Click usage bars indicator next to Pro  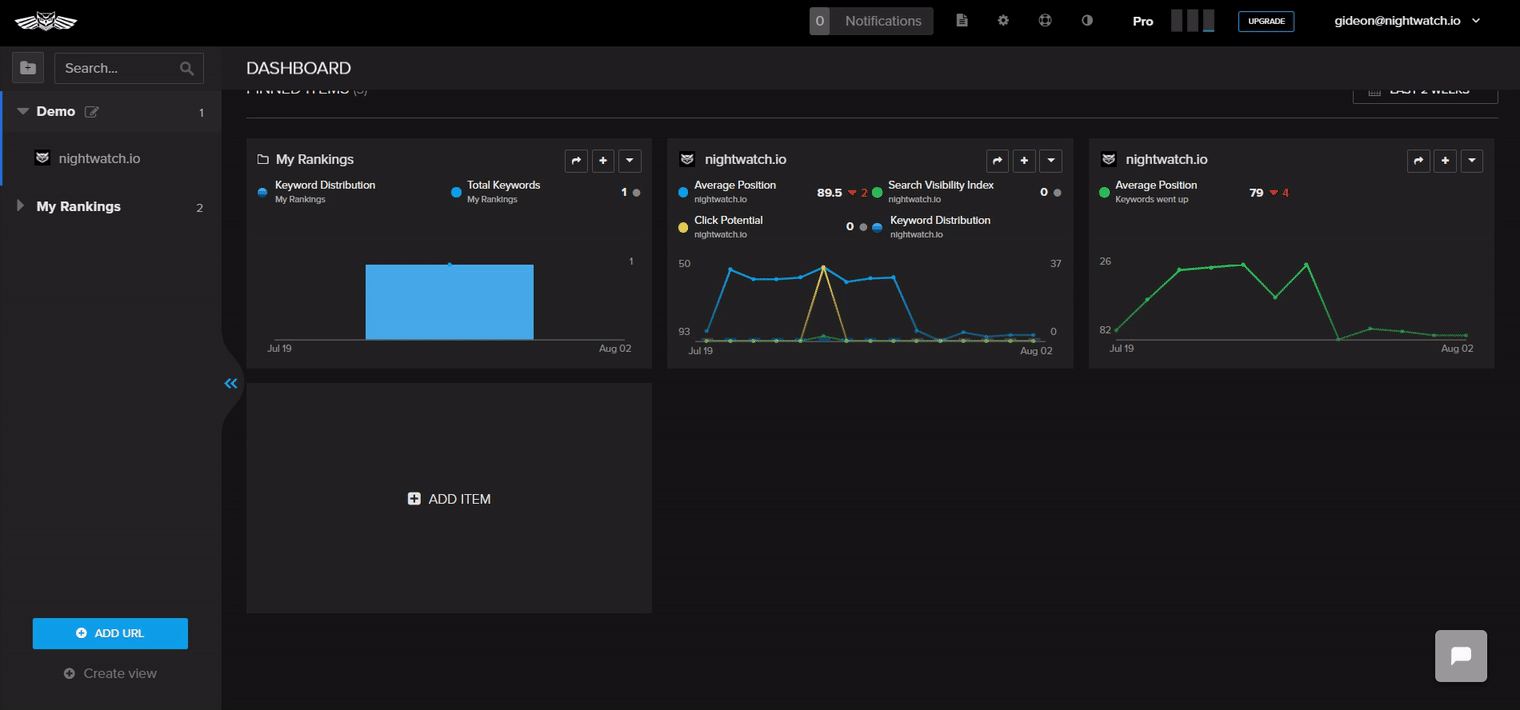pyautogui.click(x=1193, y=21)
